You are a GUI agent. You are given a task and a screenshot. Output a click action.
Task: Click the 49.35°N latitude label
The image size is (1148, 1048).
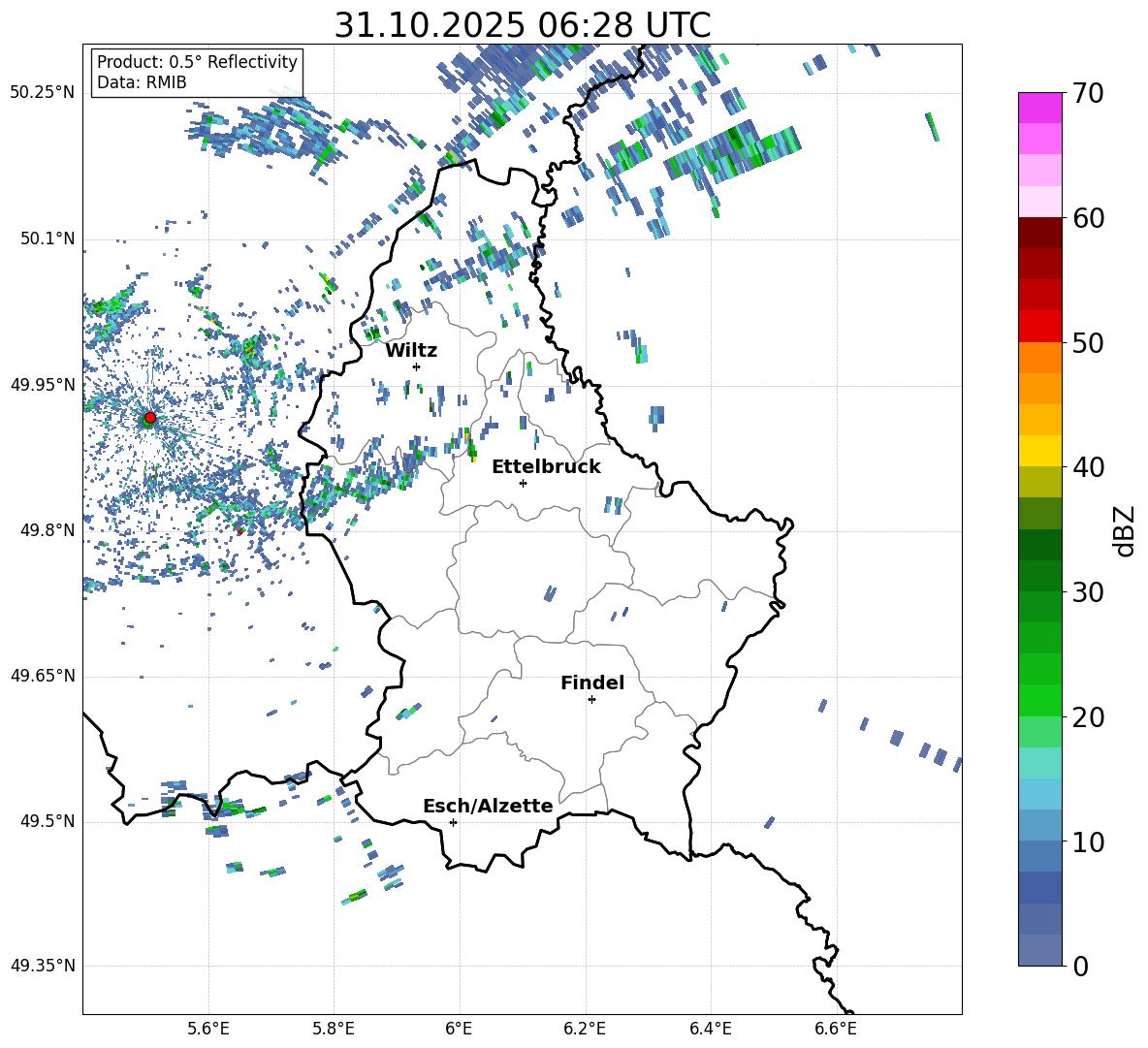point(43,966)
